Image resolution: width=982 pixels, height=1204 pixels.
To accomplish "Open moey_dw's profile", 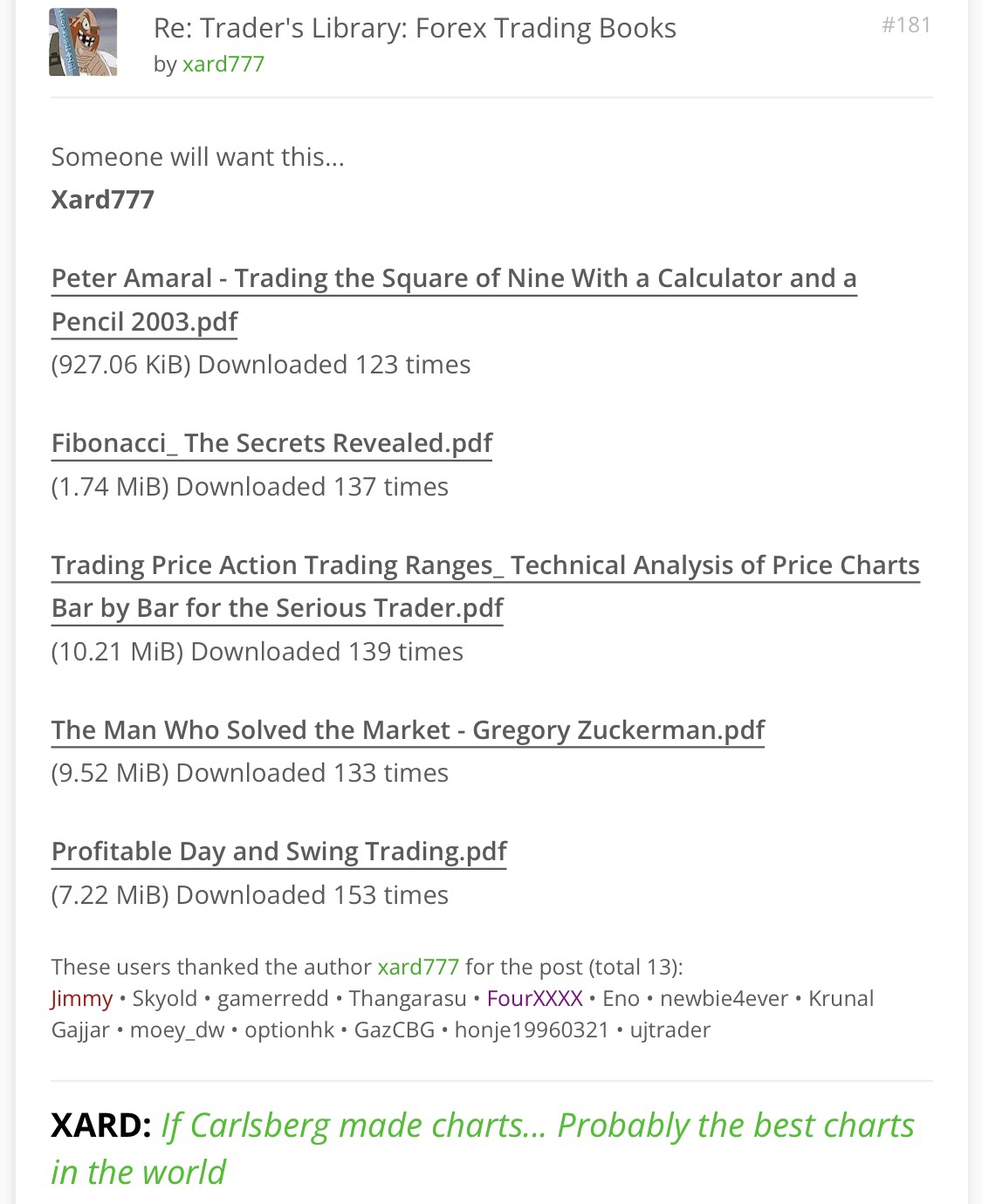I will pos(177,1030).
